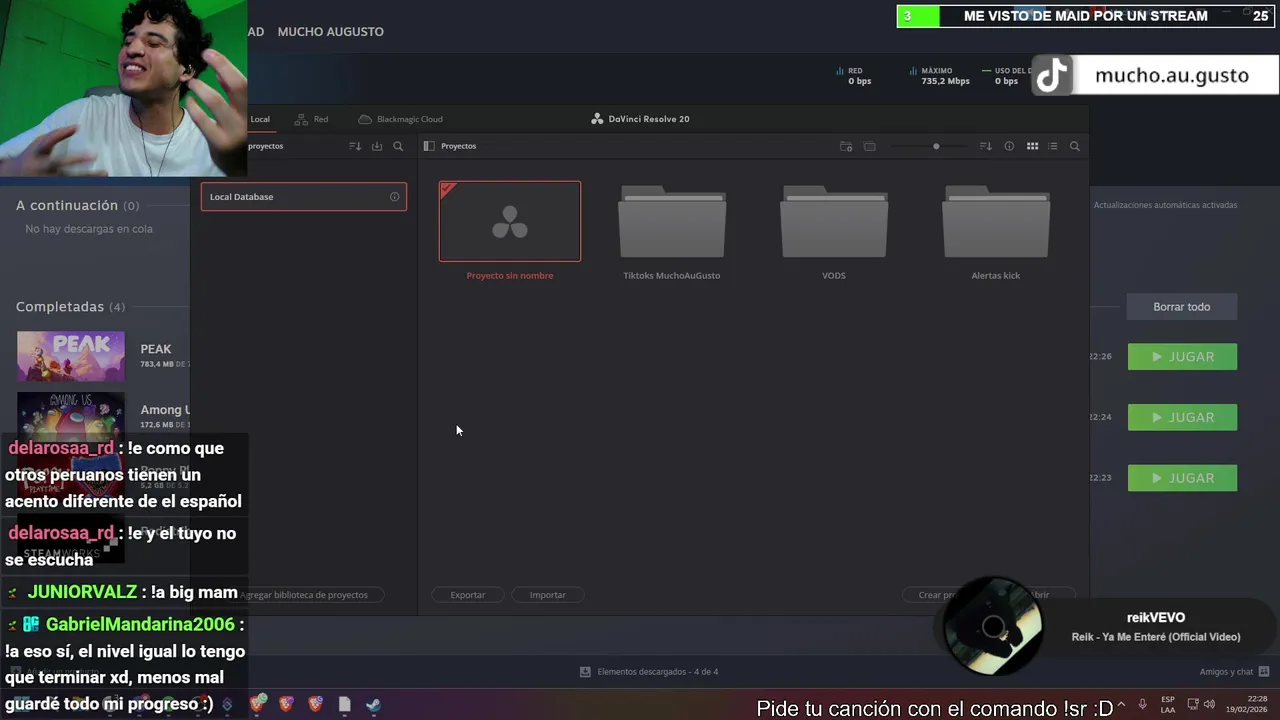Search the project libraries panel
Viewport: 1280px width, 720px height.
pyautogui.click(x=398, y=146)
